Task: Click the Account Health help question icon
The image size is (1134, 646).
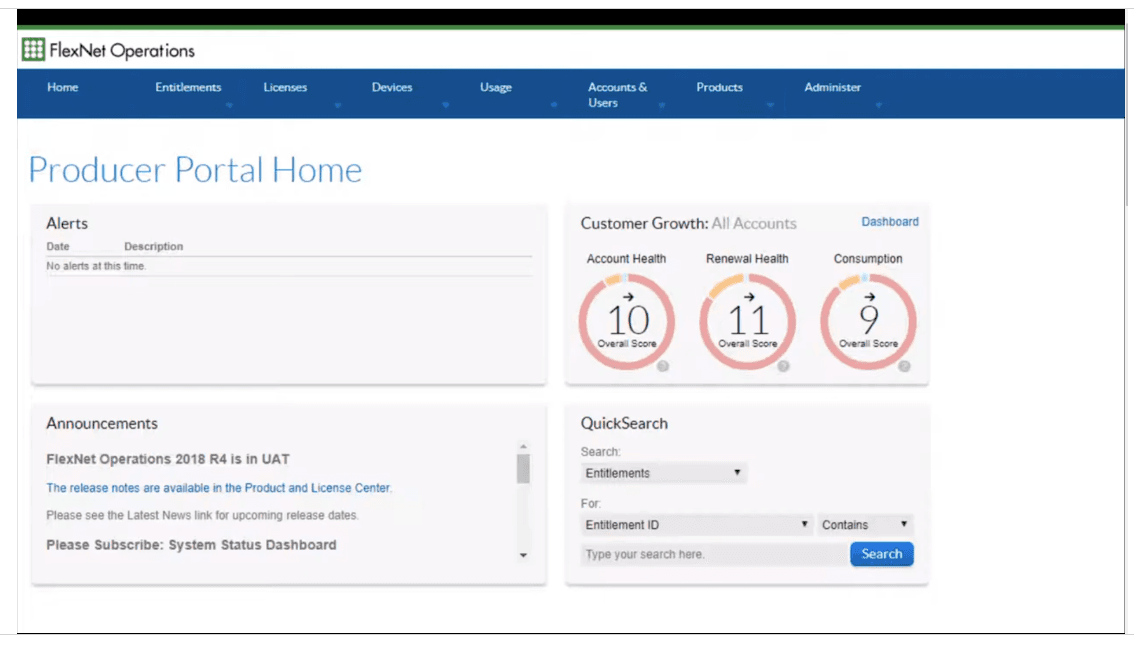Action: coord(662,366)
